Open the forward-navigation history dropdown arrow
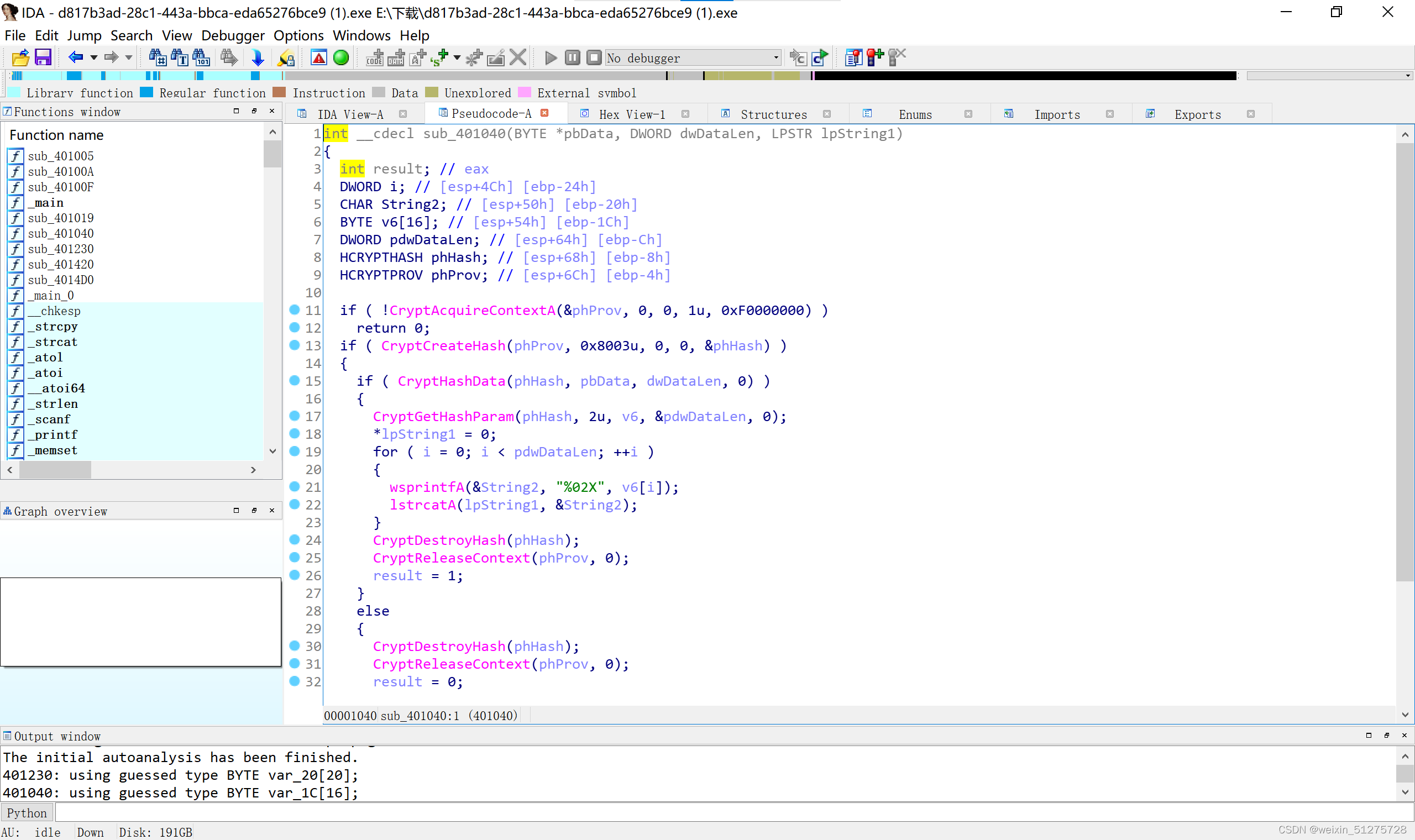 (129, 57)
